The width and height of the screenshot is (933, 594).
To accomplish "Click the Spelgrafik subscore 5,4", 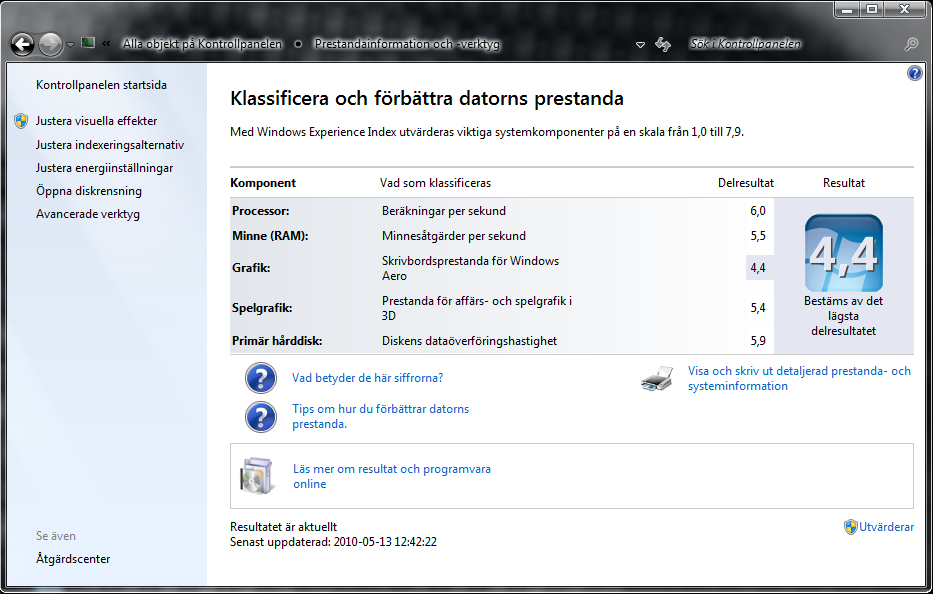I will (x=757, y=308).
